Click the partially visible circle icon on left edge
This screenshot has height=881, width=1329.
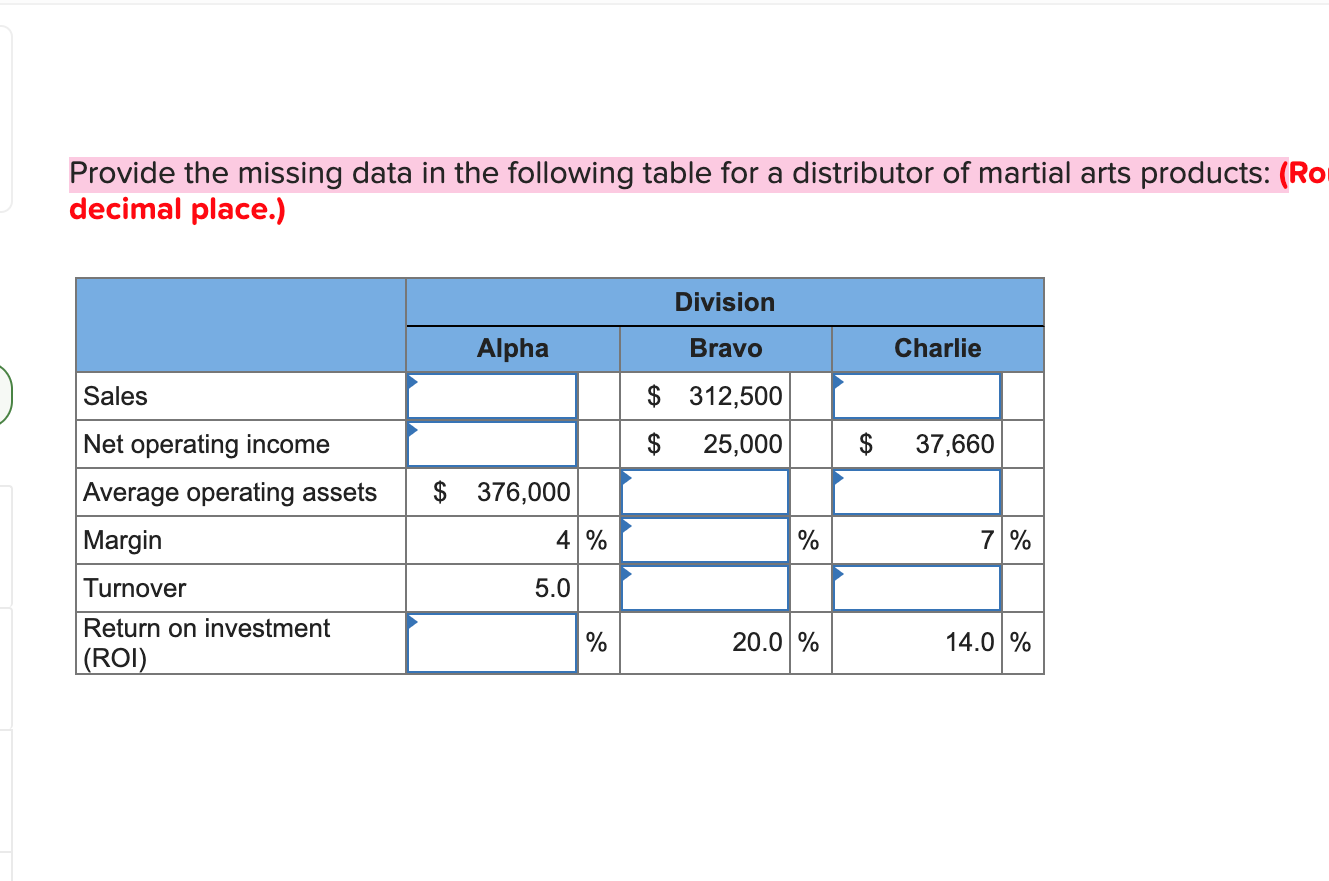[3, 394]
